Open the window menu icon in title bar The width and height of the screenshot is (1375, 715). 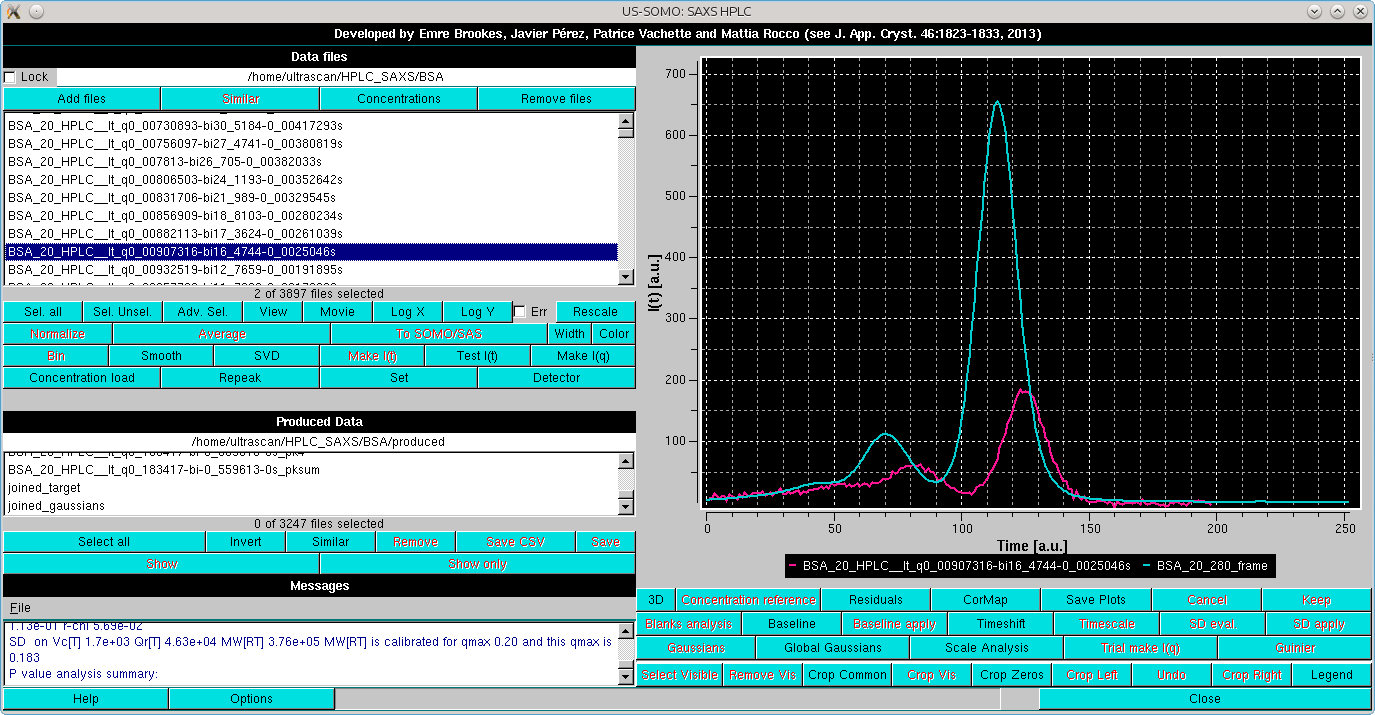[13, 10]
